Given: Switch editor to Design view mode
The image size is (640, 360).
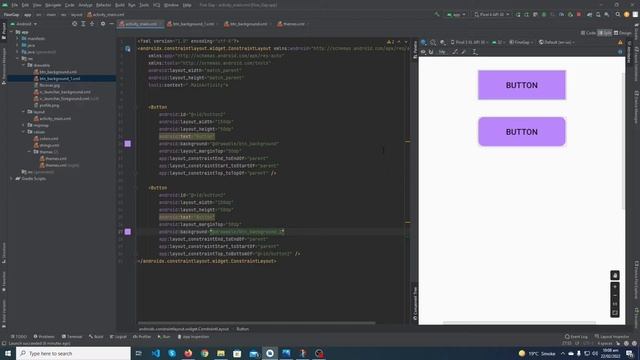Looking at the screenshot, I should point(623,33).
